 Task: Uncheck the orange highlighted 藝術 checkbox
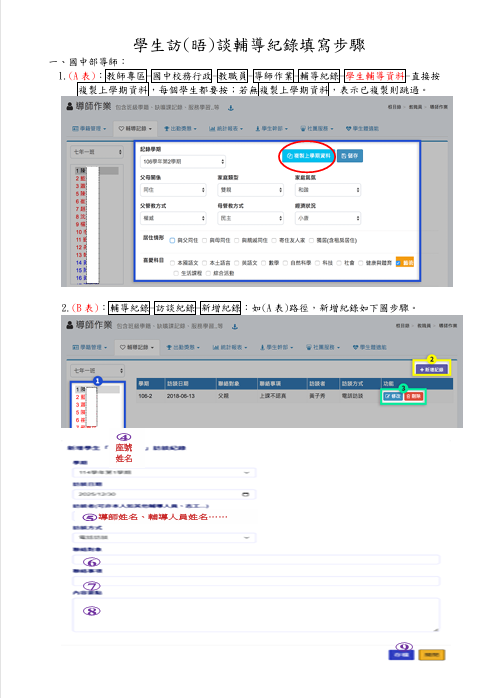[x=399, y=263]
